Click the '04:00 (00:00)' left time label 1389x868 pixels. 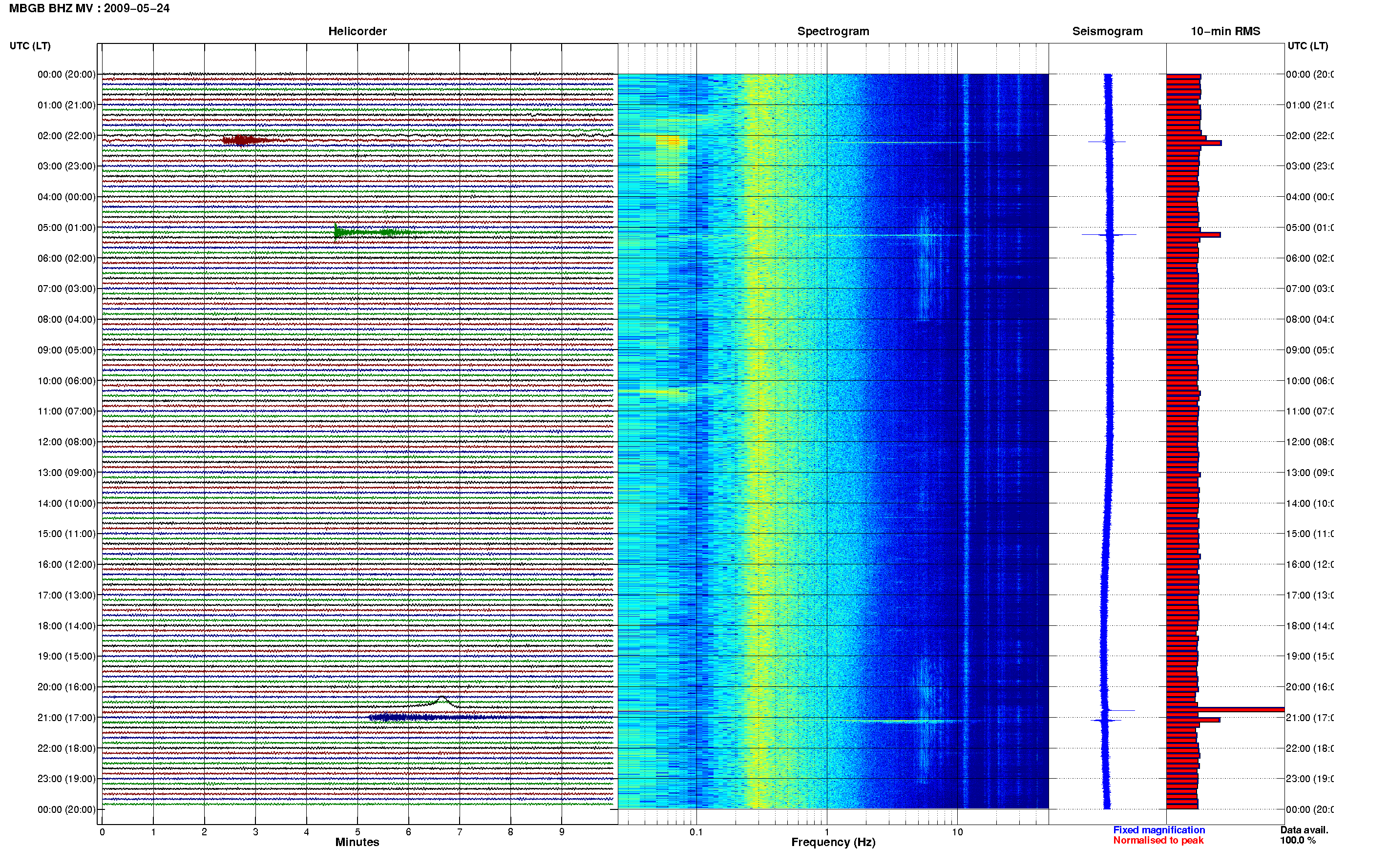[x=66, y=197]
